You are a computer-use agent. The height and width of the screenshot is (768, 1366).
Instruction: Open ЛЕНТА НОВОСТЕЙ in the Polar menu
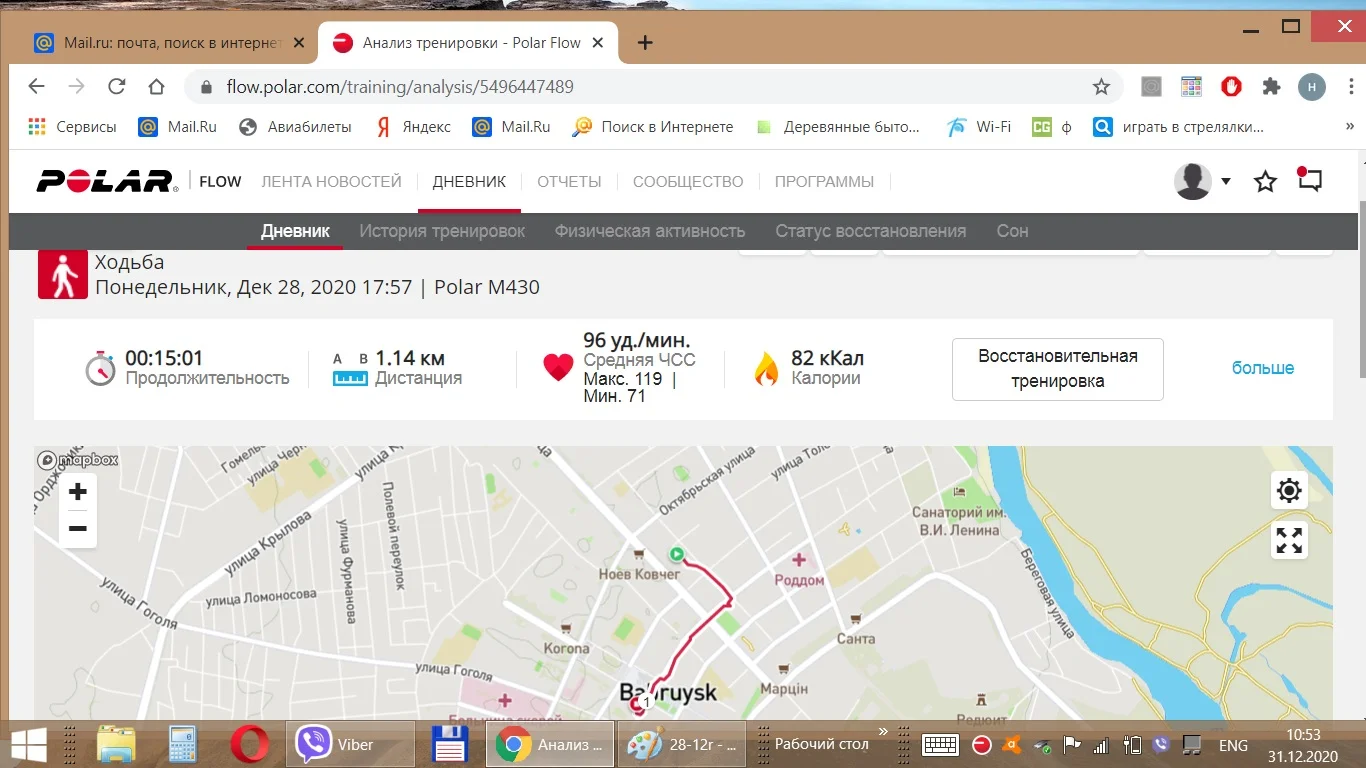coord(331,182)
